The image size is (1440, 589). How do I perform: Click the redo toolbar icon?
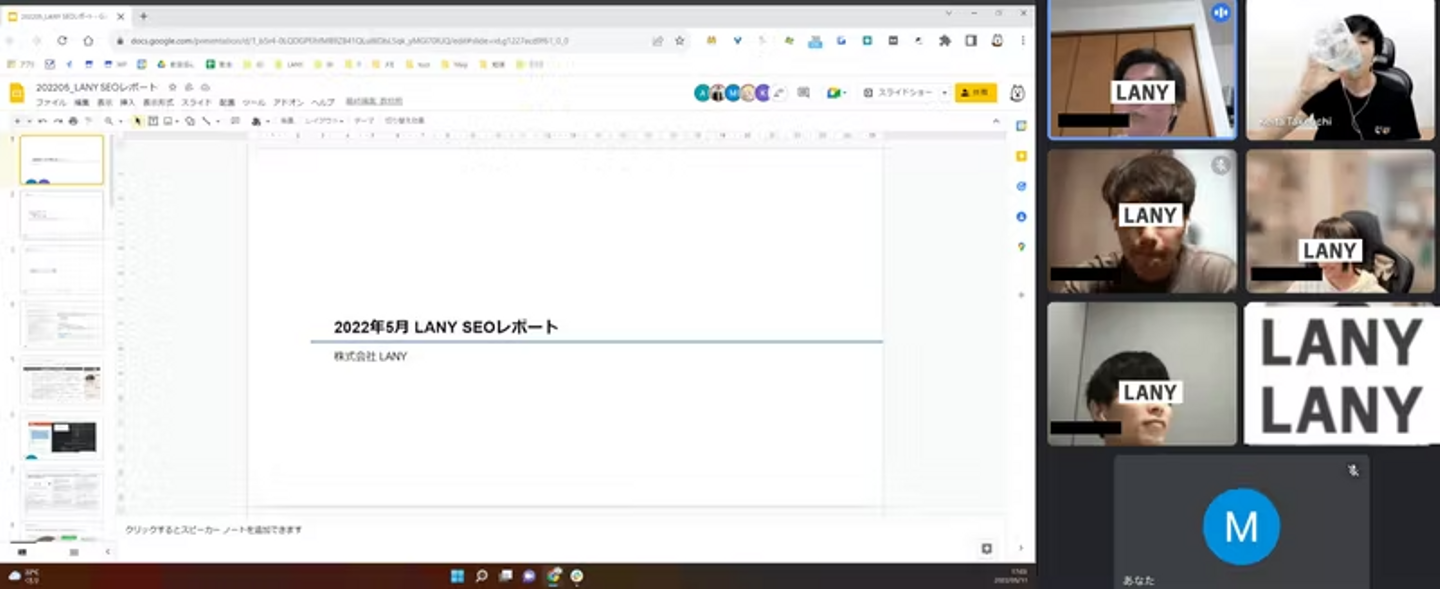[x=58, y=121]
